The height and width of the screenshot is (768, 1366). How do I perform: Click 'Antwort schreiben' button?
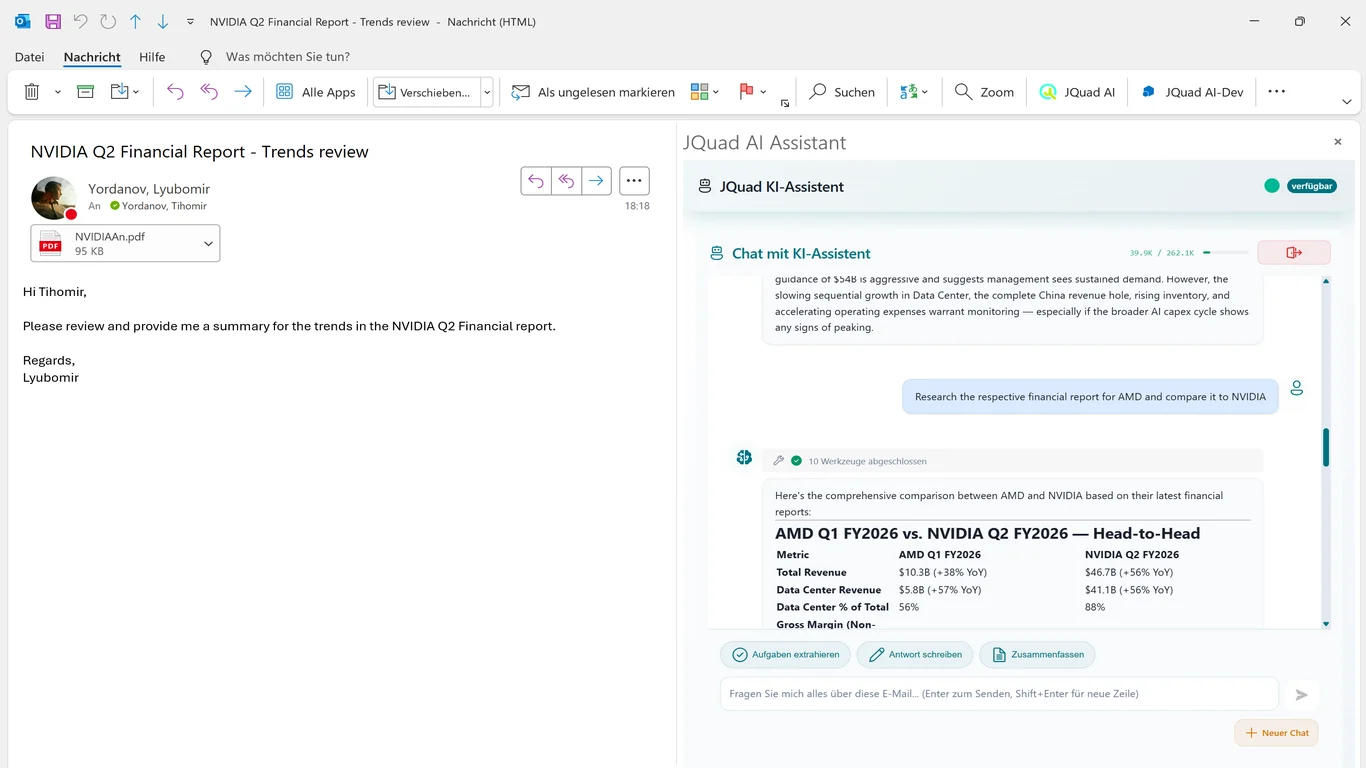point(915,655)
